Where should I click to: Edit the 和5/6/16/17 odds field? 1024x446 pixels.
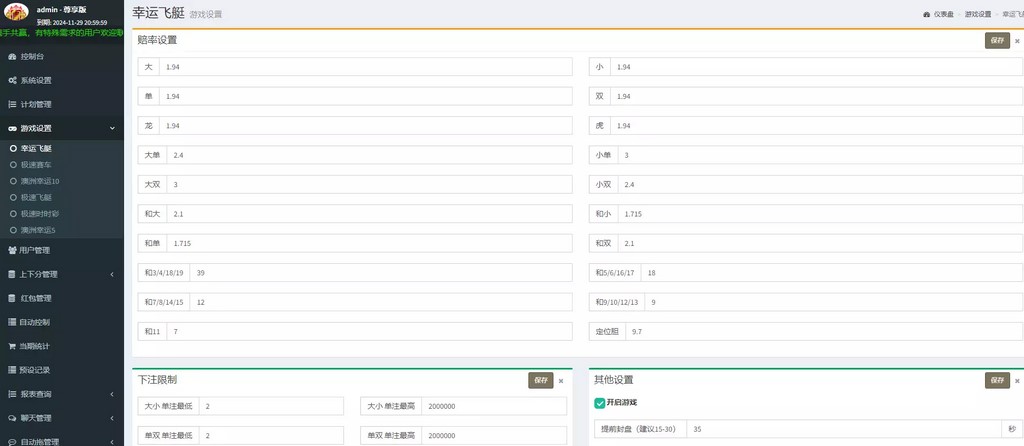coord(832,273)
